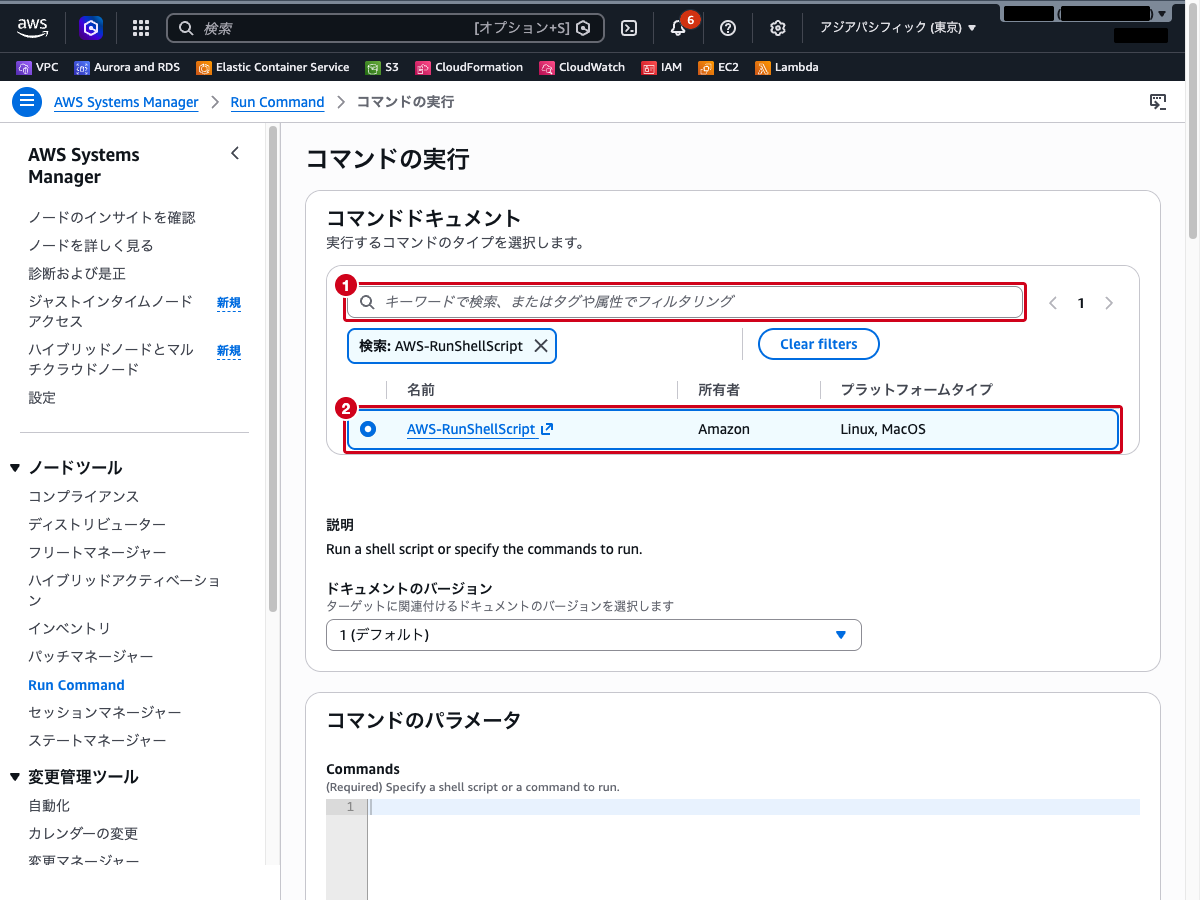Screen dimensions: 1200x900
Task: Open Elastic Container Service favorite shortcut
Action: point(273,67)
